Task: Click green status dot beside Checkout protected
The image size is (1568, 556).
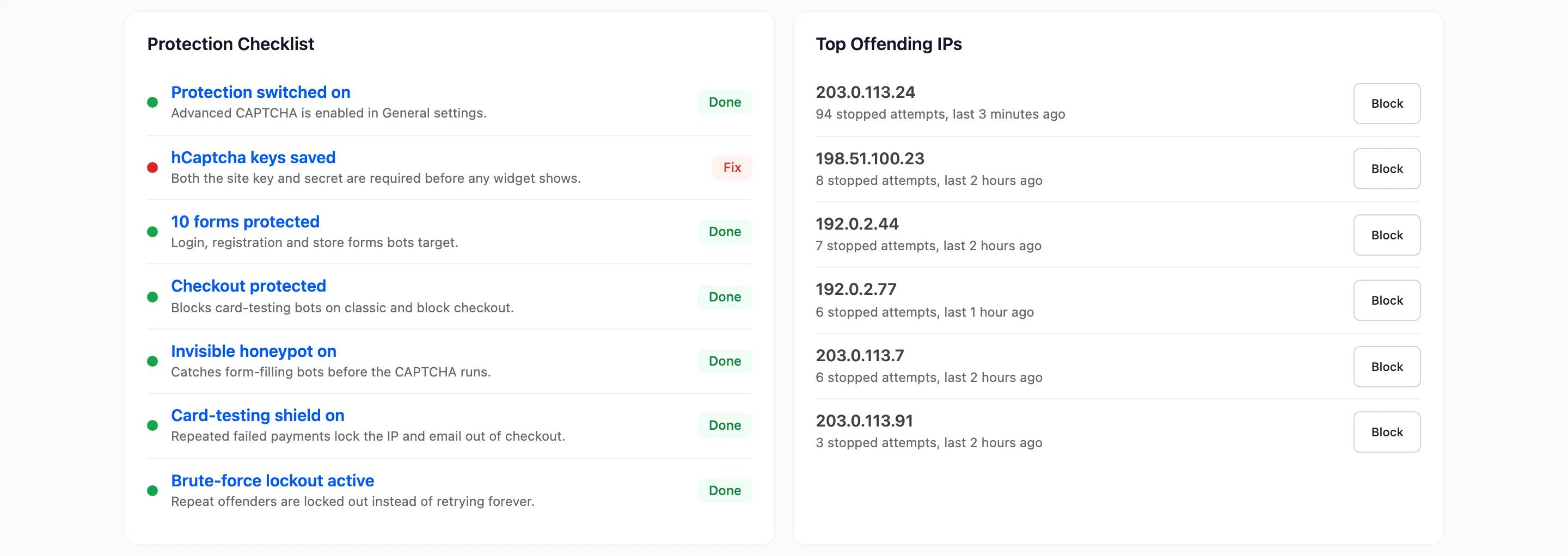Action: point(153,297)
